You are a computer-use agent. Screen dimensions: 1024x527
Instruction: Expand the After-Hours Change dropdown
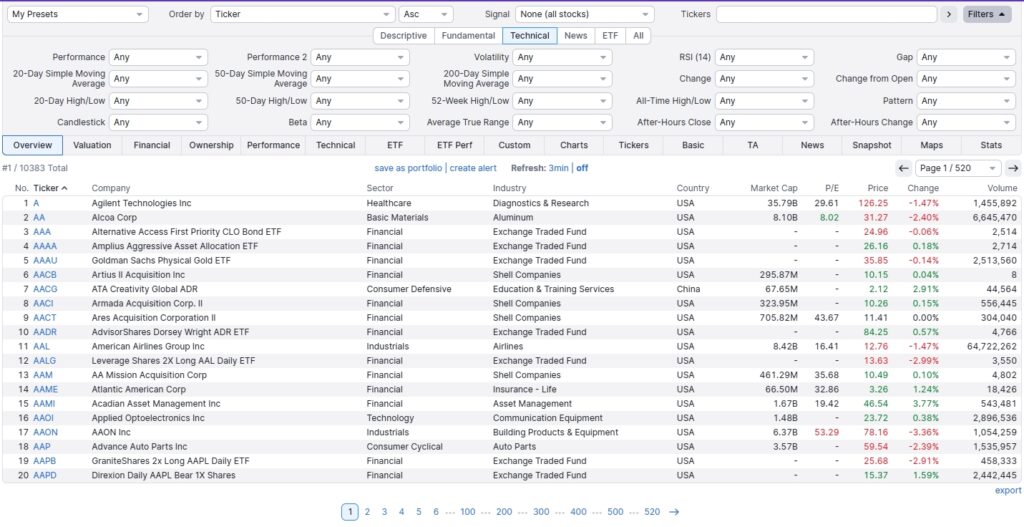pos(966,123)
